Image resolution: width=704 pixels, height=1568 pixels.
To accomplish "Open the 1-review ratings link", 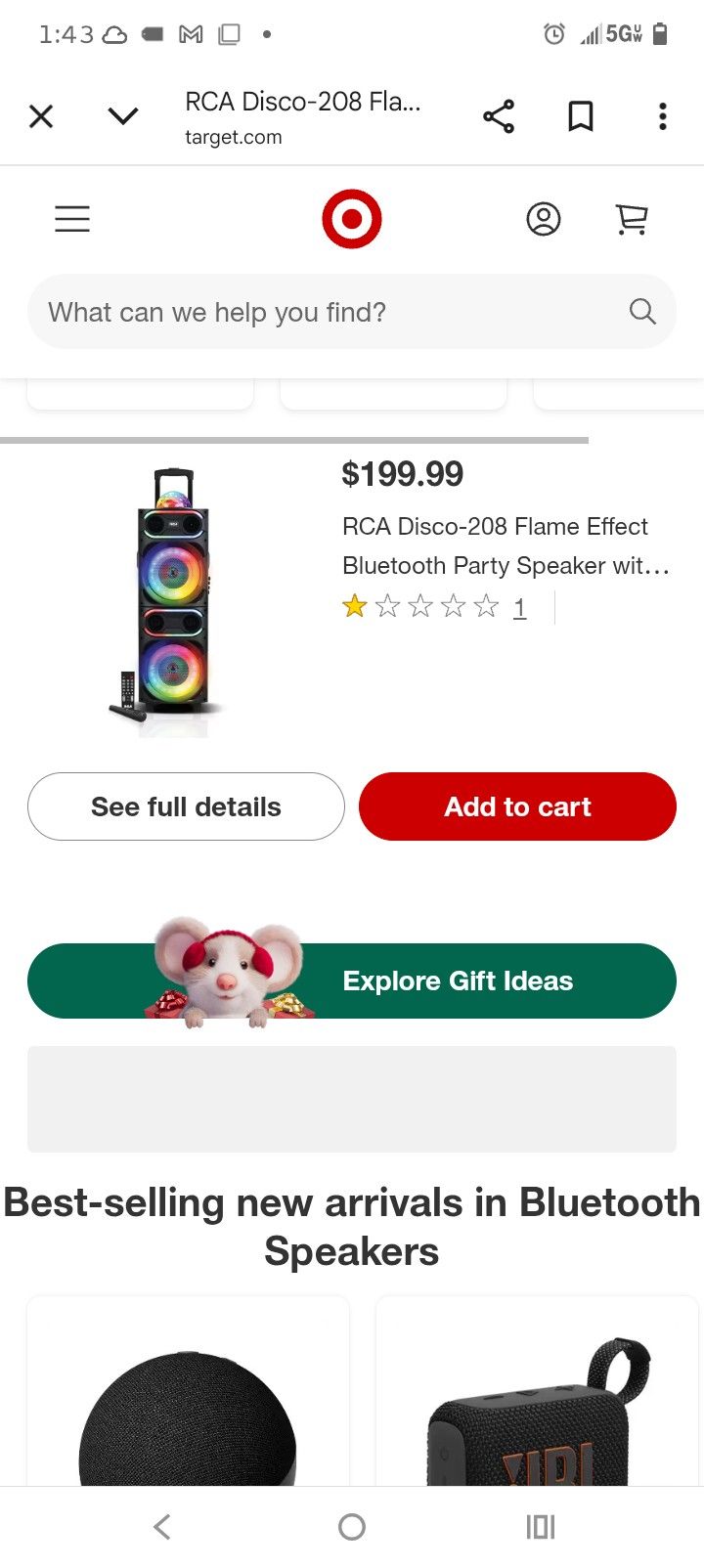I will (x=520, y=607).
